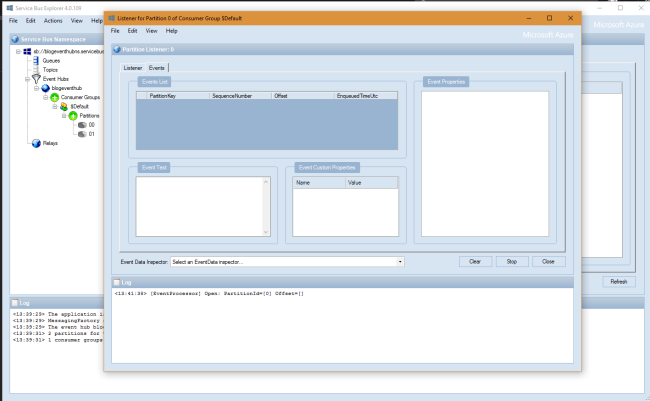Image resolution: width=650 pixels, height=401 pixels.
Task: Click Refresh button in main window
Action: pos(619,282)
